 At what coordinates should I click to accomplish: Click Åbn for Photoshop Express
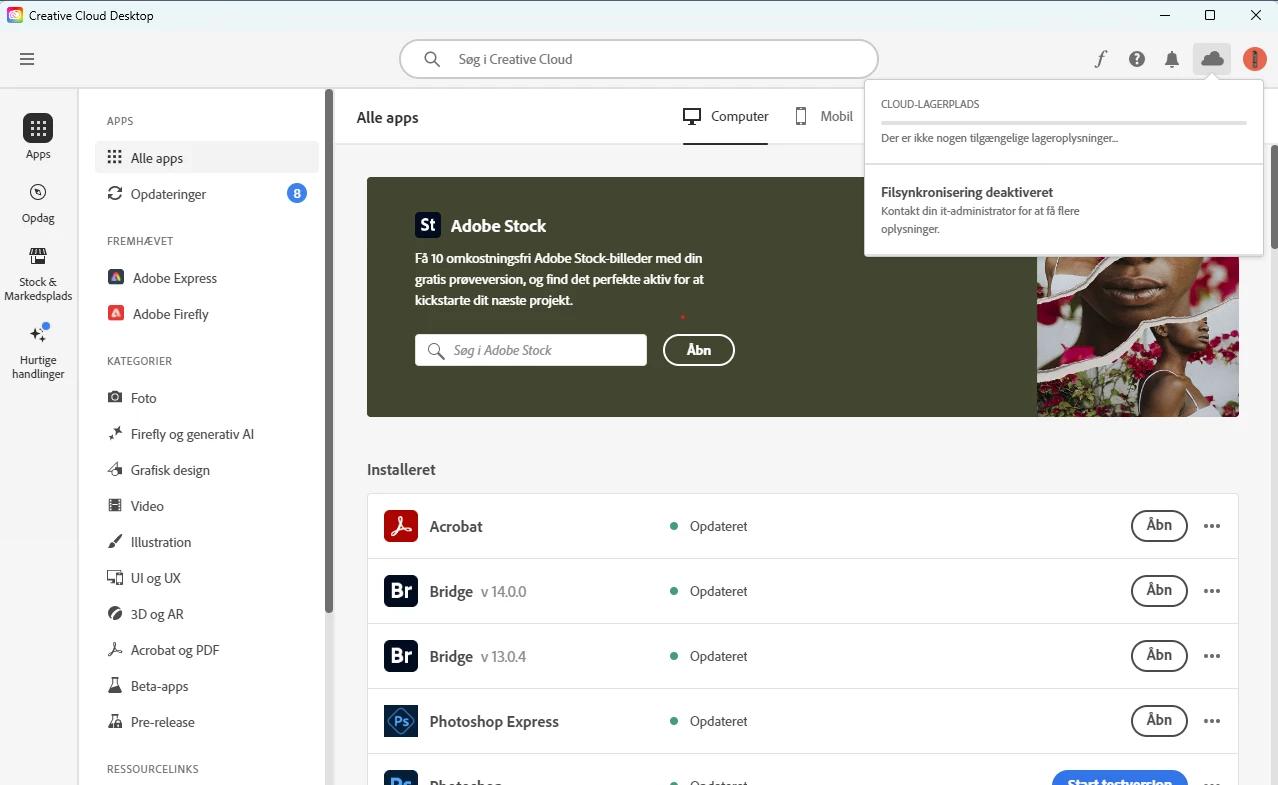coord(1159,721)
